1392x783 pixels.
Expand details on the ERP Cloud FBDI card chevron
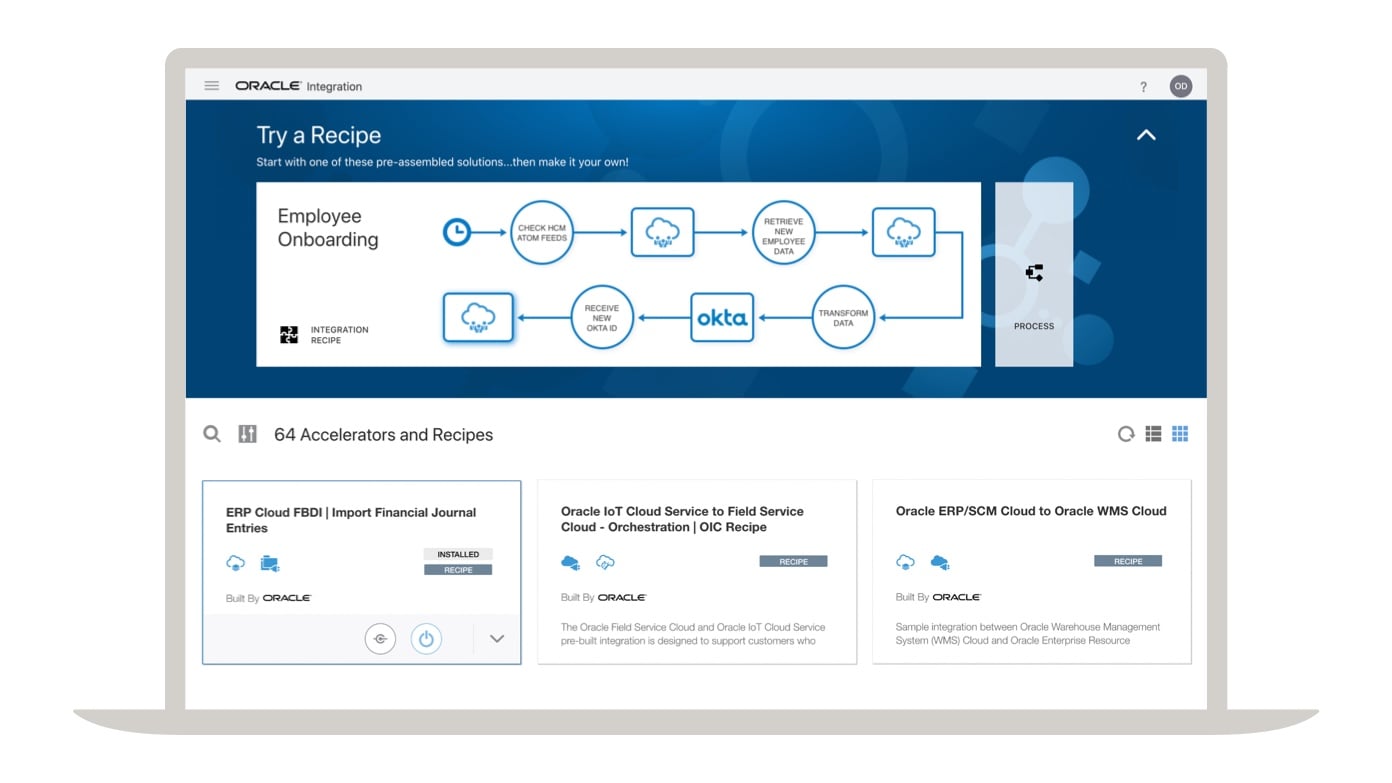[497, 637]
